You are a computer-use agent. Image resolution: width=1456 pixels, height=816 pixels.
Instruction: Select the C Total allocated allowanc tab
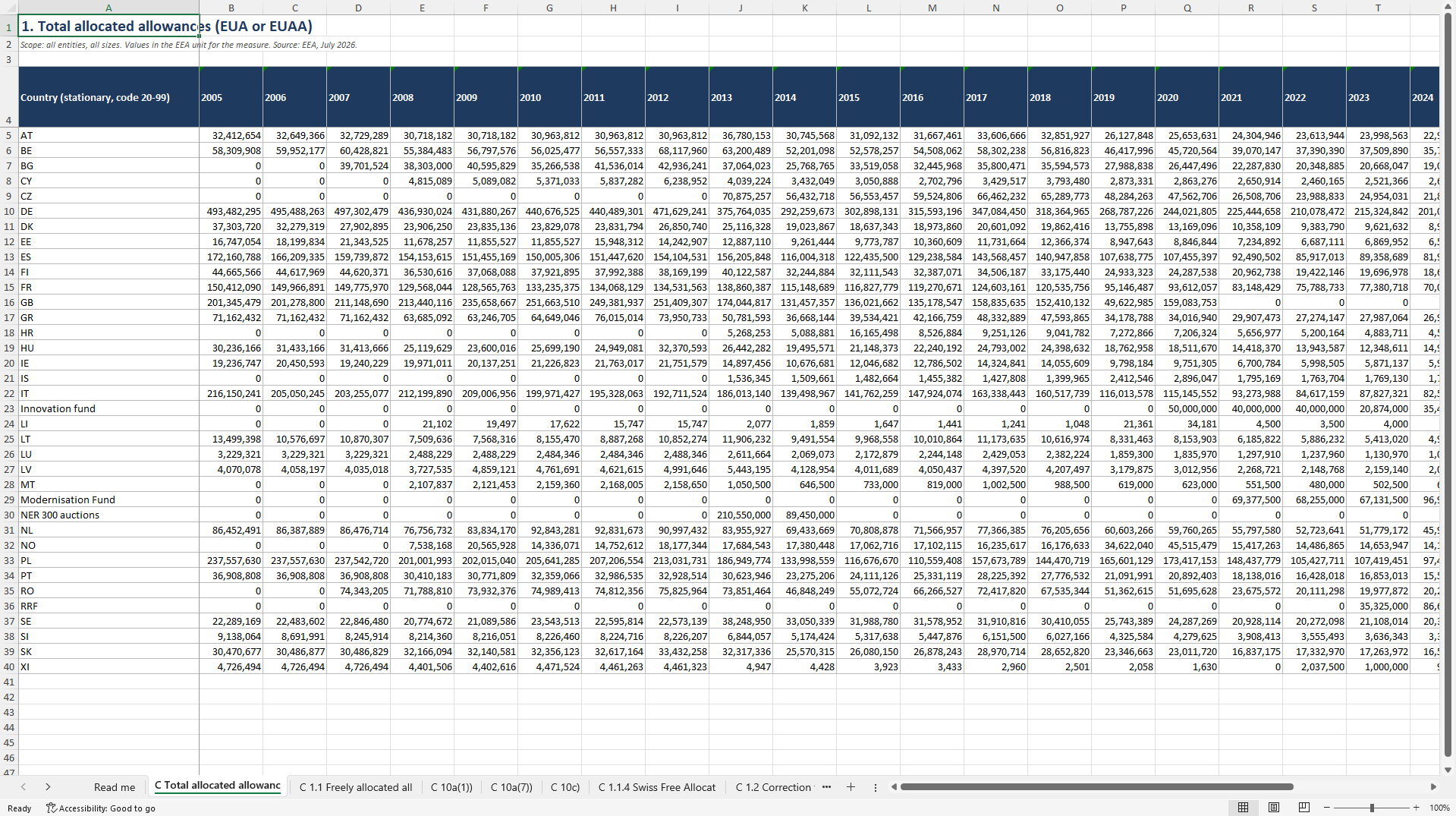click(x=218, y=786)
